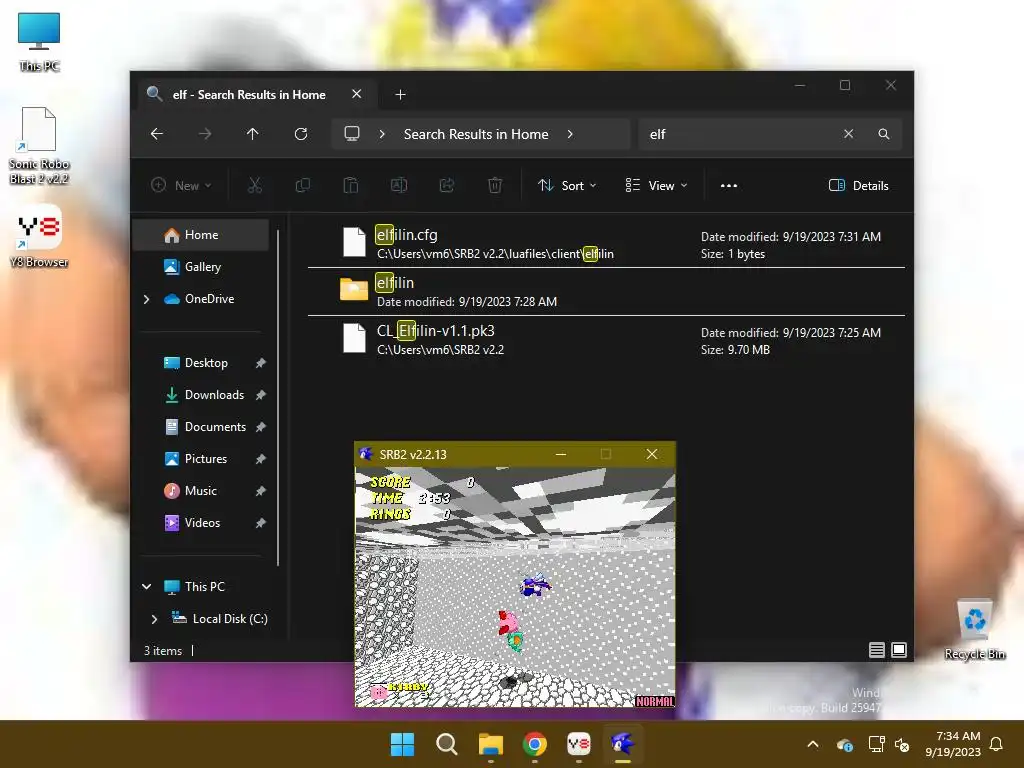
Task: Add a new File Explorer tab
Action: (400, 95)
